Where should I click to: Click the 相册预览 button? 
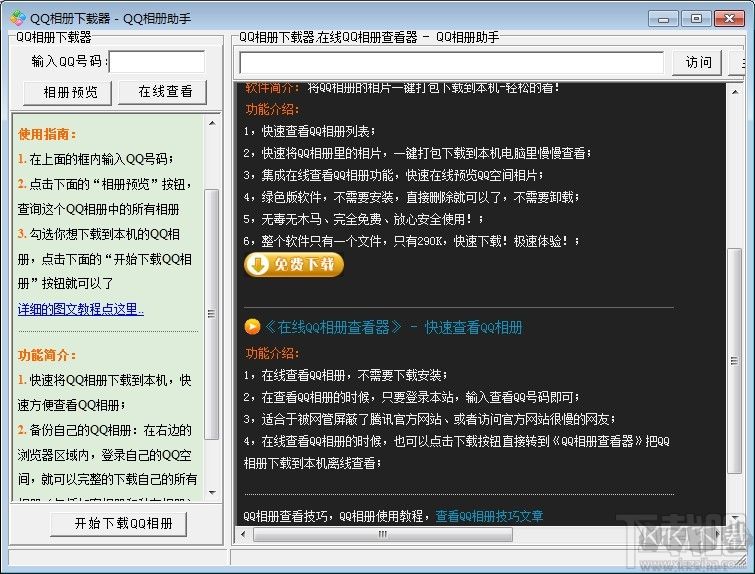point(67,92)
